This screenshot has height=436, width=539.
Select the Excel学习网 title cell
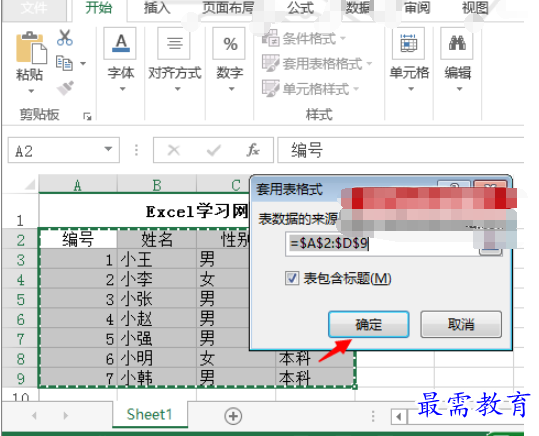tap(144, 210)
